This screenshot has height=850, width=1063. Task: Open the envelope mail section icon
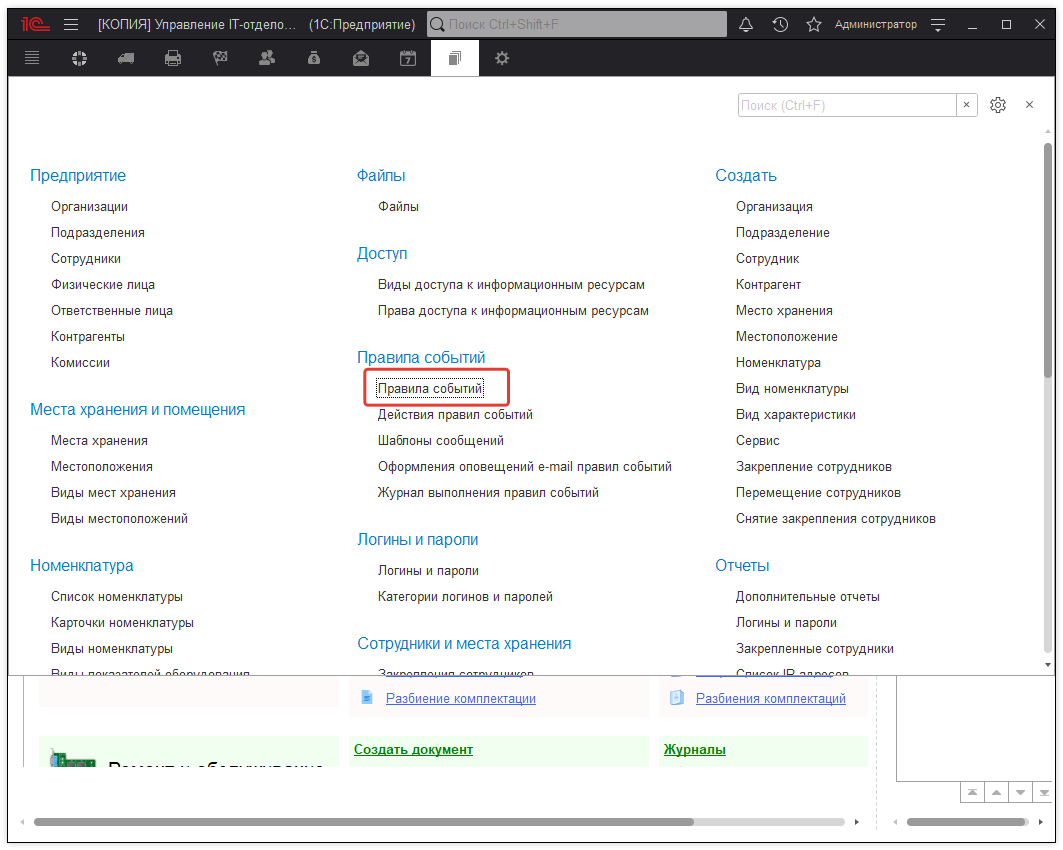click(361, 59)
